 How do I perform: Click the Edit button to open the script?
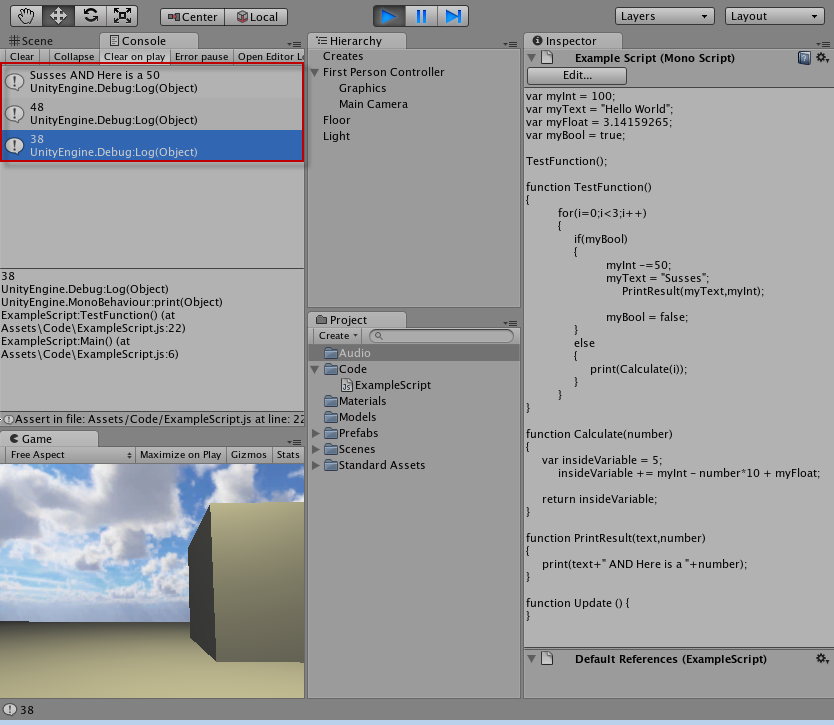(x=576, y=75)
